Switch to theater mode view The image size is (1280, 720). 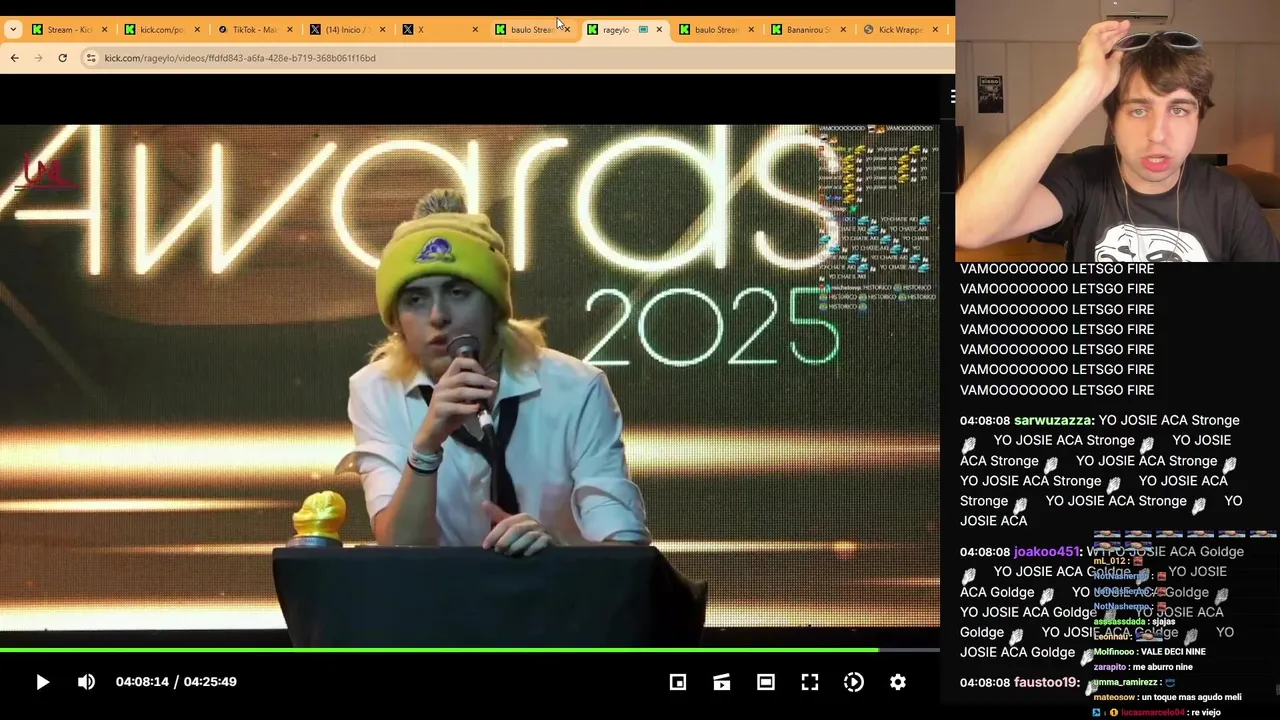(766, 682)
